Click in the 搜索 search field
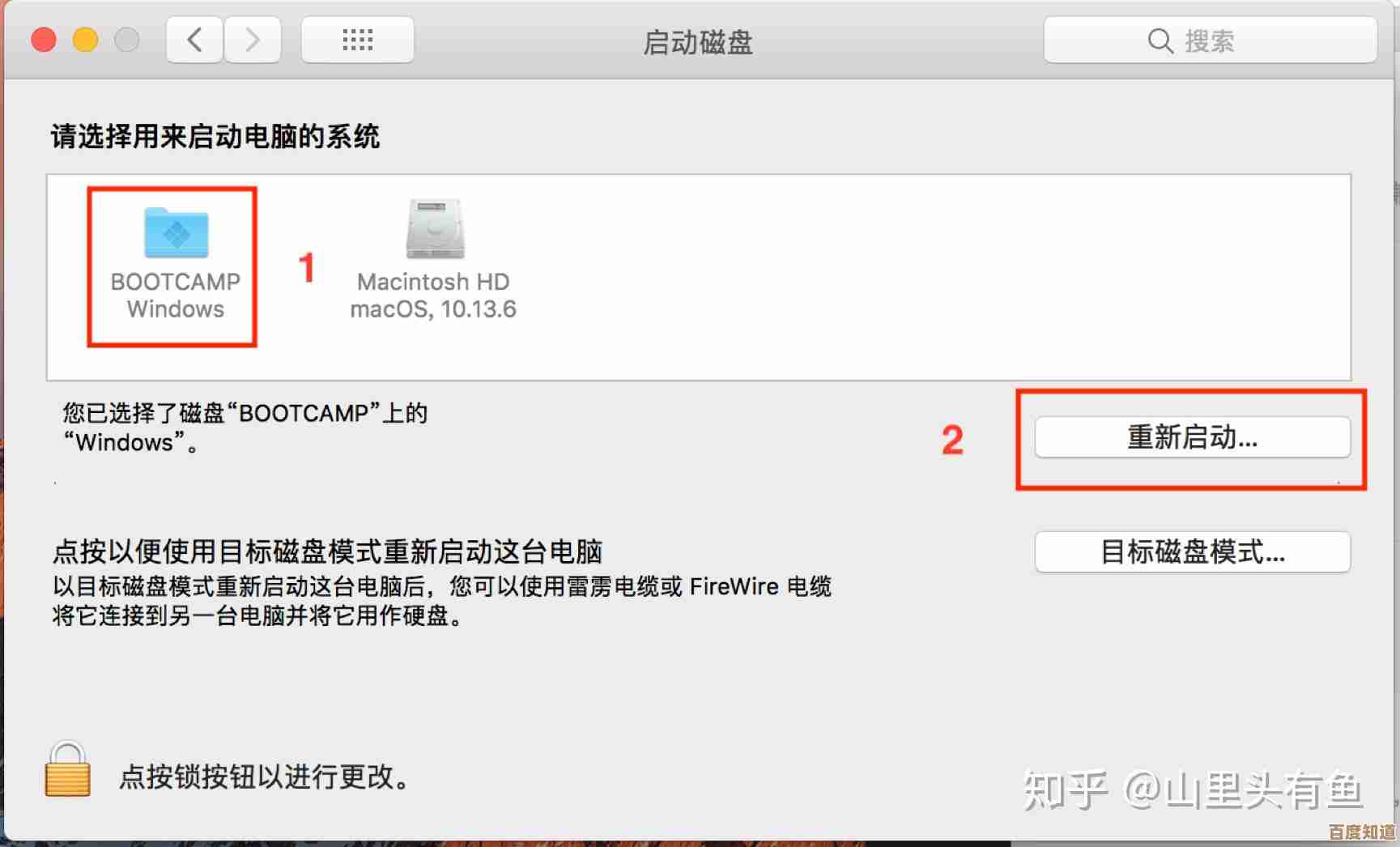 tap(1210, 40)
